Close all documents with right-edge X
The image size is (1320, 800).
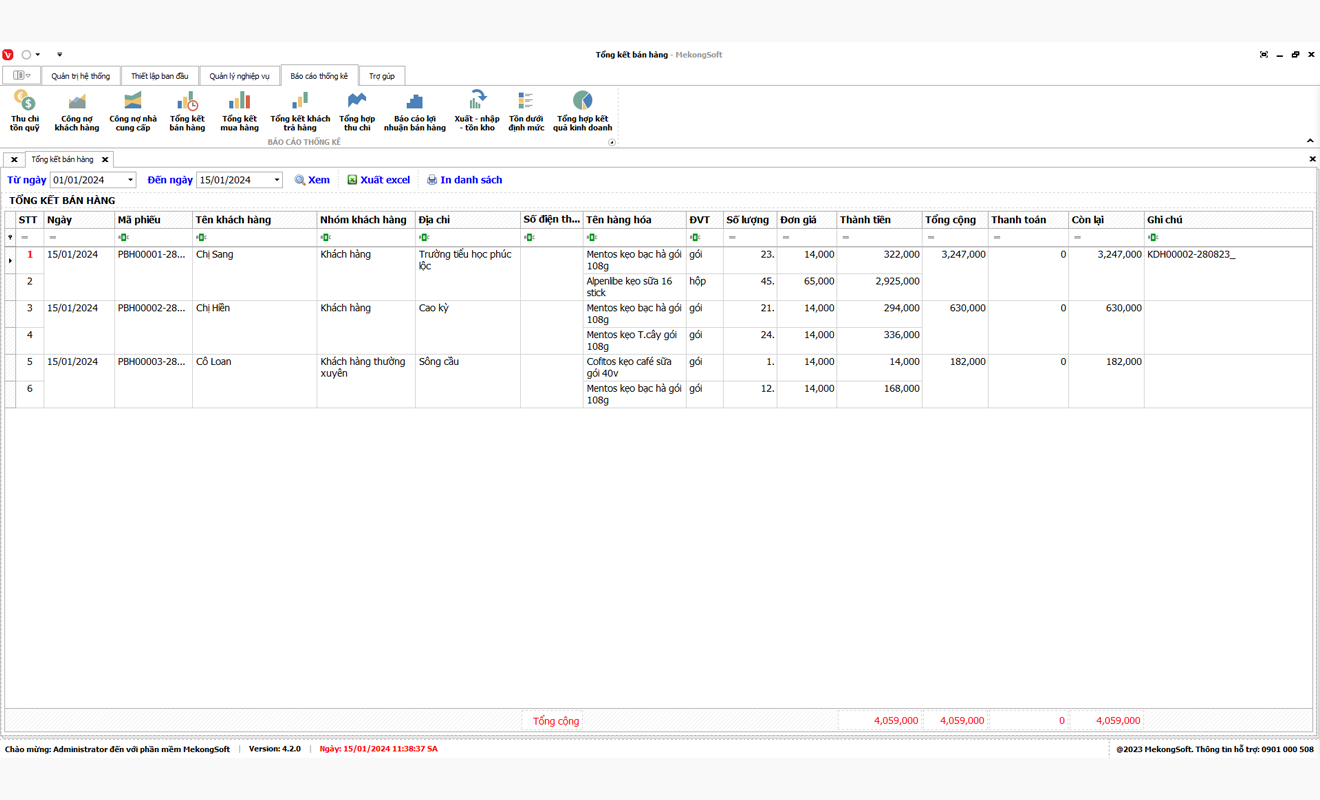click(x=1312, y=159)
